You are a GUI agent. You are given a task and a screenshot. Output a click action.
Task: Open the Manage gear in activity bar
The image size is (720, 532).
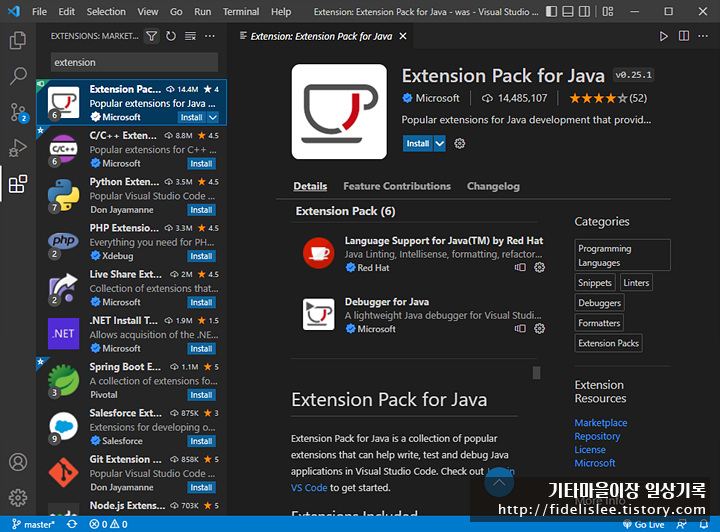point(18,498)
